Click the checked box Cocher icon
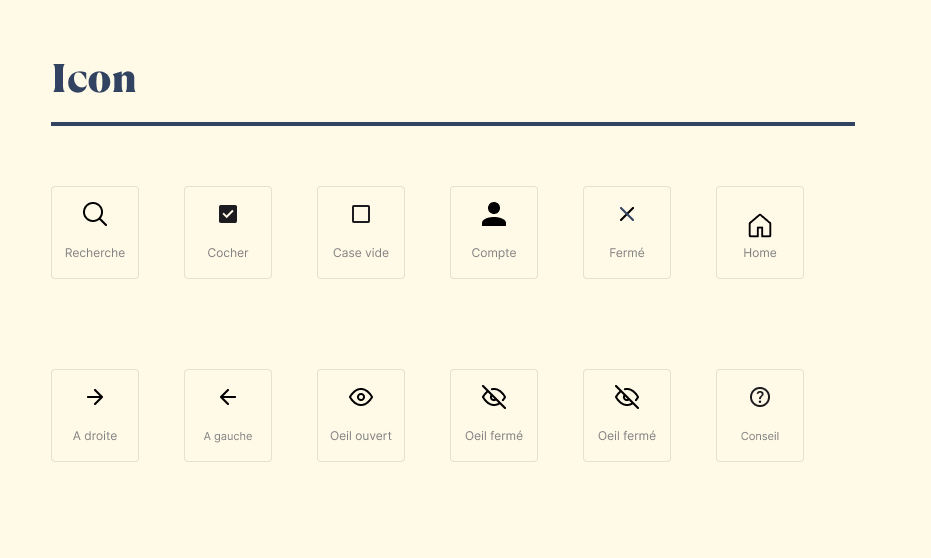Image resolution: width=931 pixels, height=558 pixels. [x=228, y=214]
